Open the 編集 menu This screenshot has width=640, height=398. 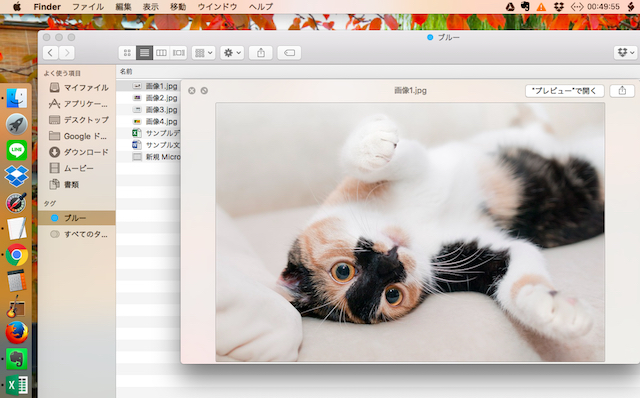pyautogui.click(x=123, y=7)
